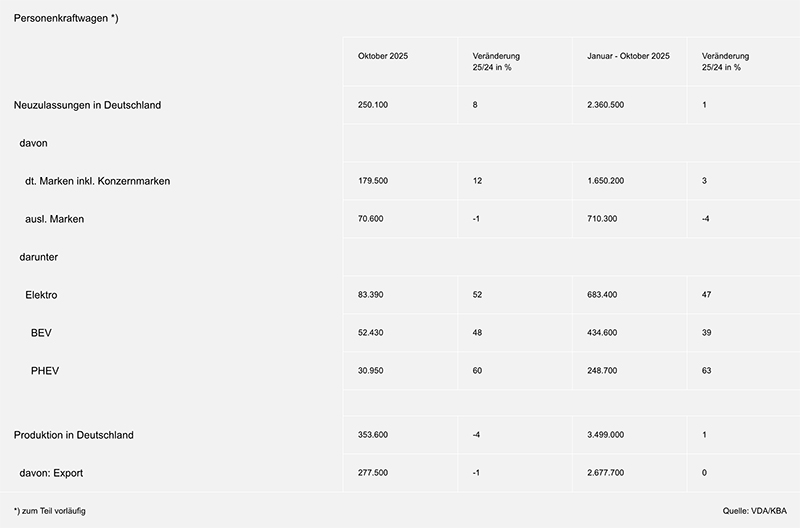800x528 pixels.
Task: Click the Oktober 2025 column header
Action: pos(383,56)
